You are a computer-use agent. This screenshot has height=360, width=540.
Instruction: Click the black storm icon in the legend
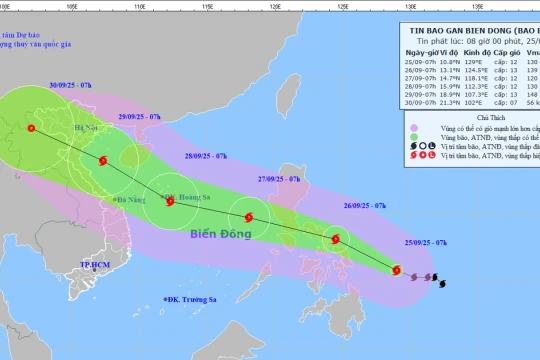coord(414,146)
